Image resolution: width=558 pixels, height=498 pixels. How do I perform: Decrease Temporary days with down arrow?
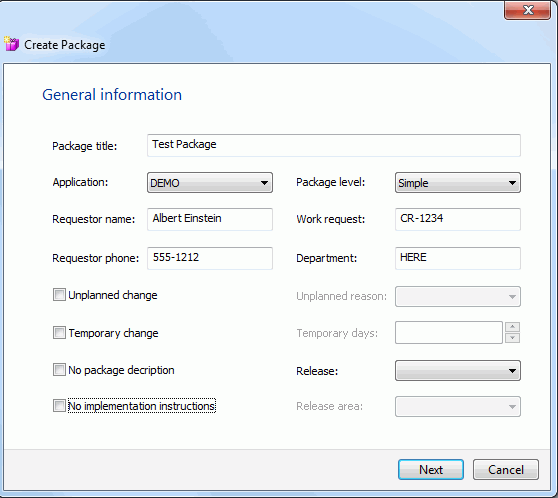coord(512,338)
